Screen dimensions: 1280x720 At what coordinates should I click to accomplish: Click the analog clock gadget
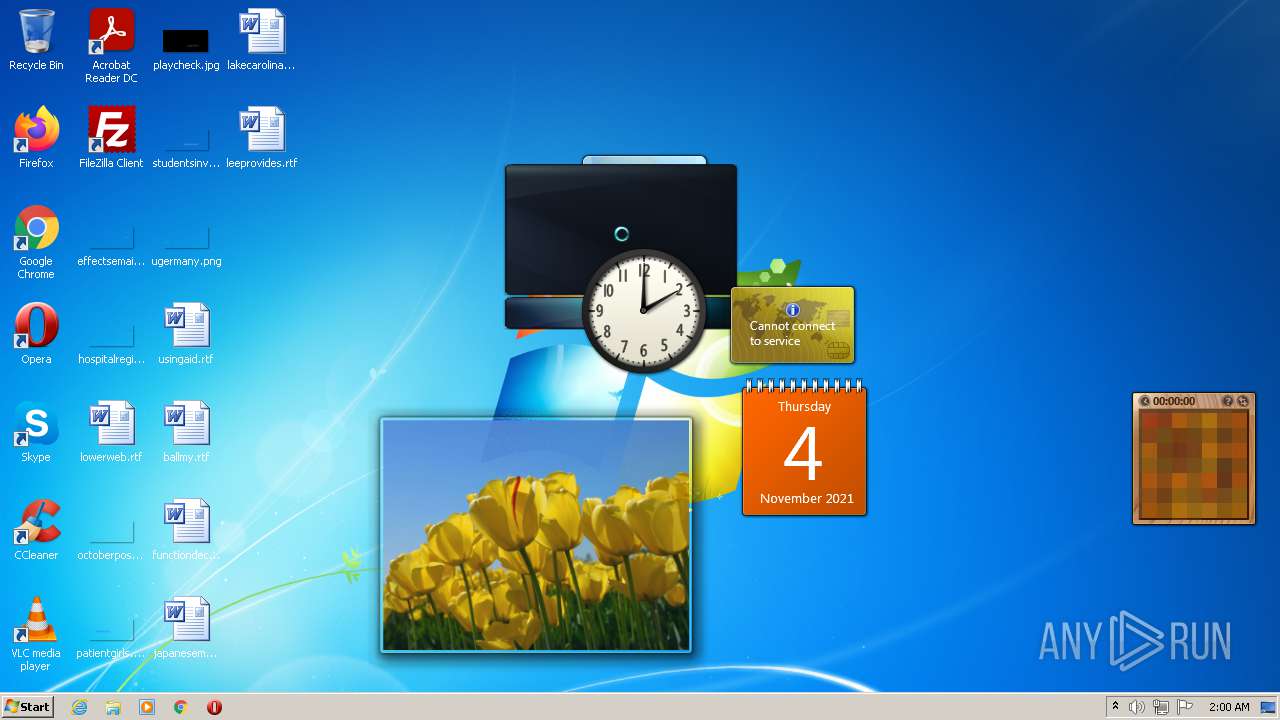coord(644,310)
